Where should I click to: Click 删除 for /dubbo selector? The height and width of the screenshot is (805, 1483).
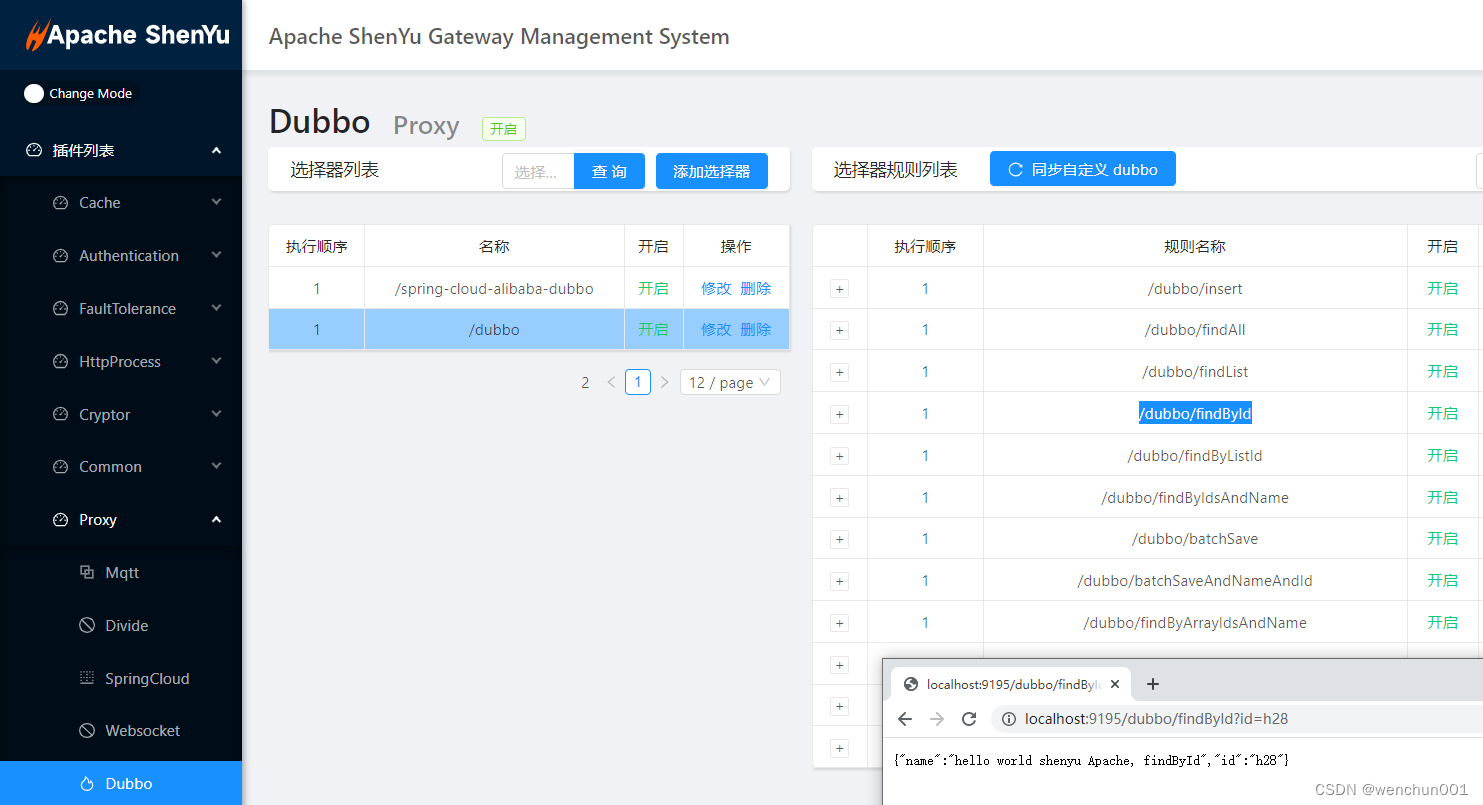click(755, 329)
